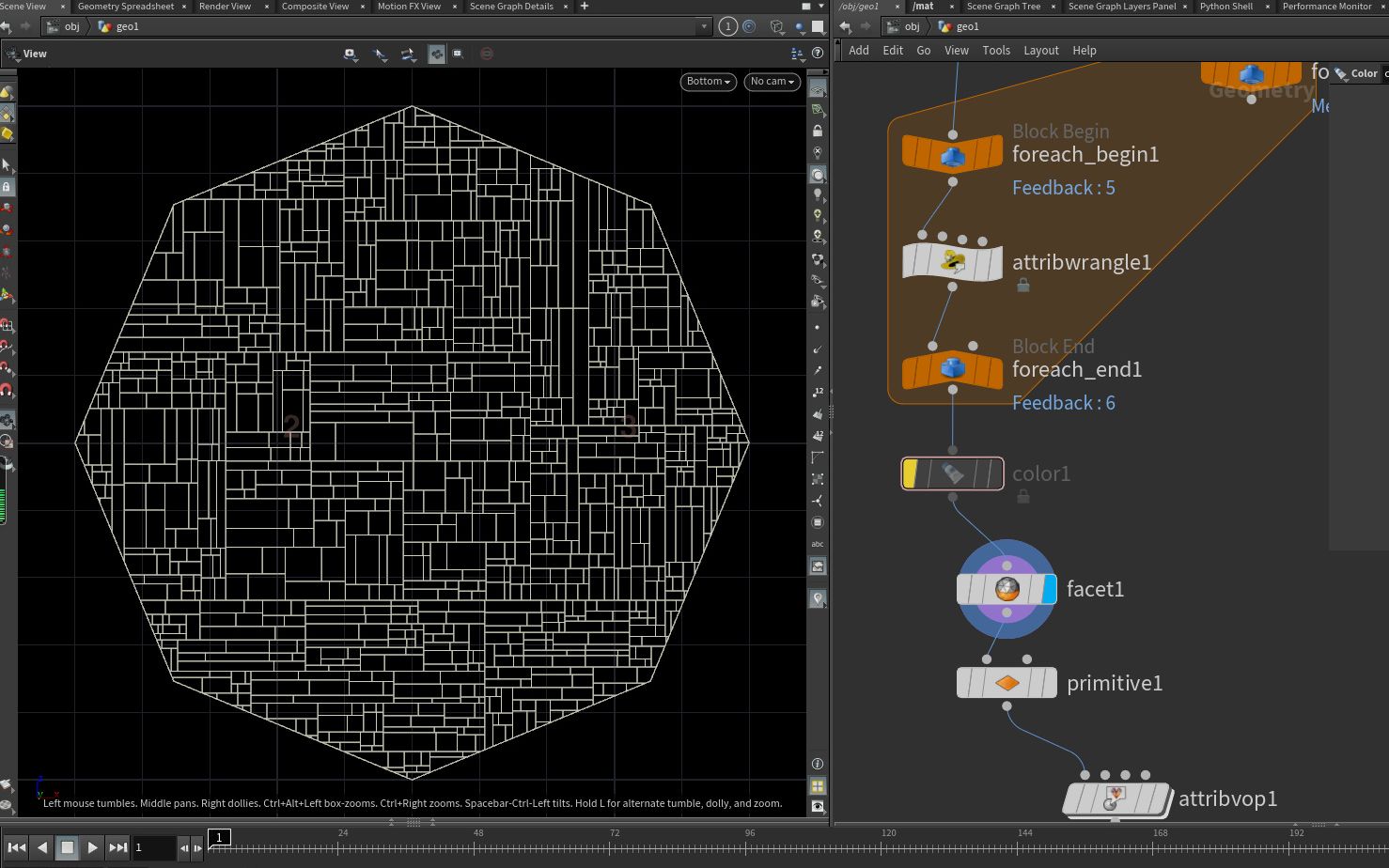
Task: Open the No cam camera dropdown
Action: tap(772, 82)
